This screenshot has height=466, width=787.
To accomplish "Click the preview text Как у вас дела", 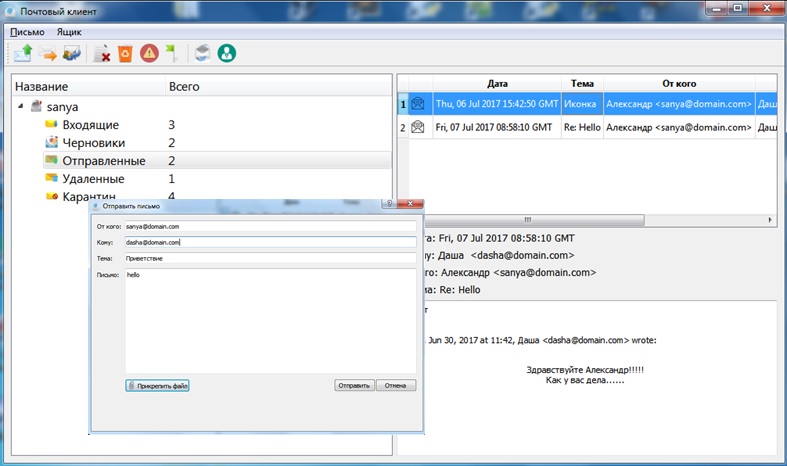I will click(x=585, y=380).
